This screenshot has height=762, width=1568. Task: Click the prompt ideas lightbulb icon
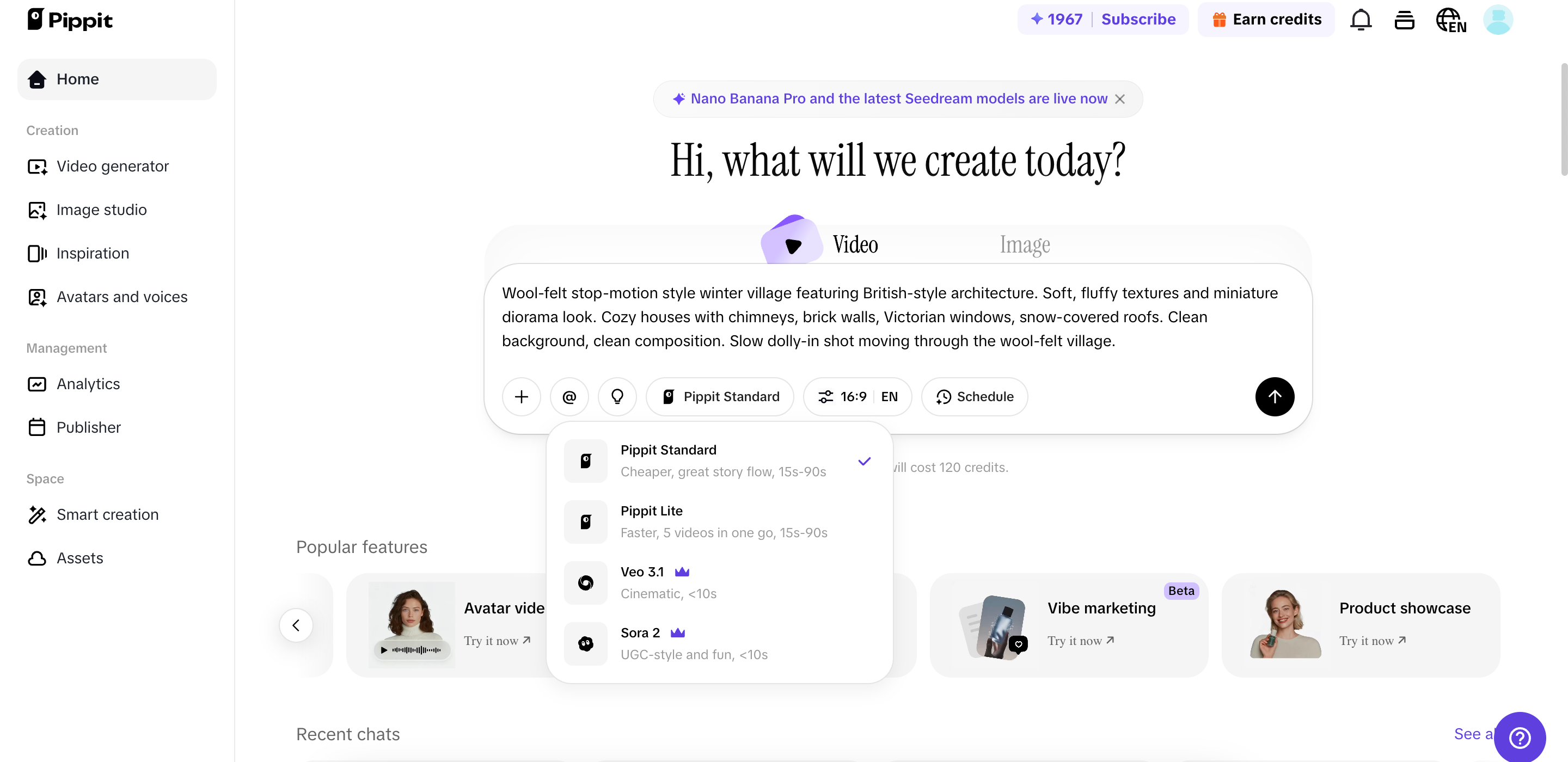coord(617,396)
